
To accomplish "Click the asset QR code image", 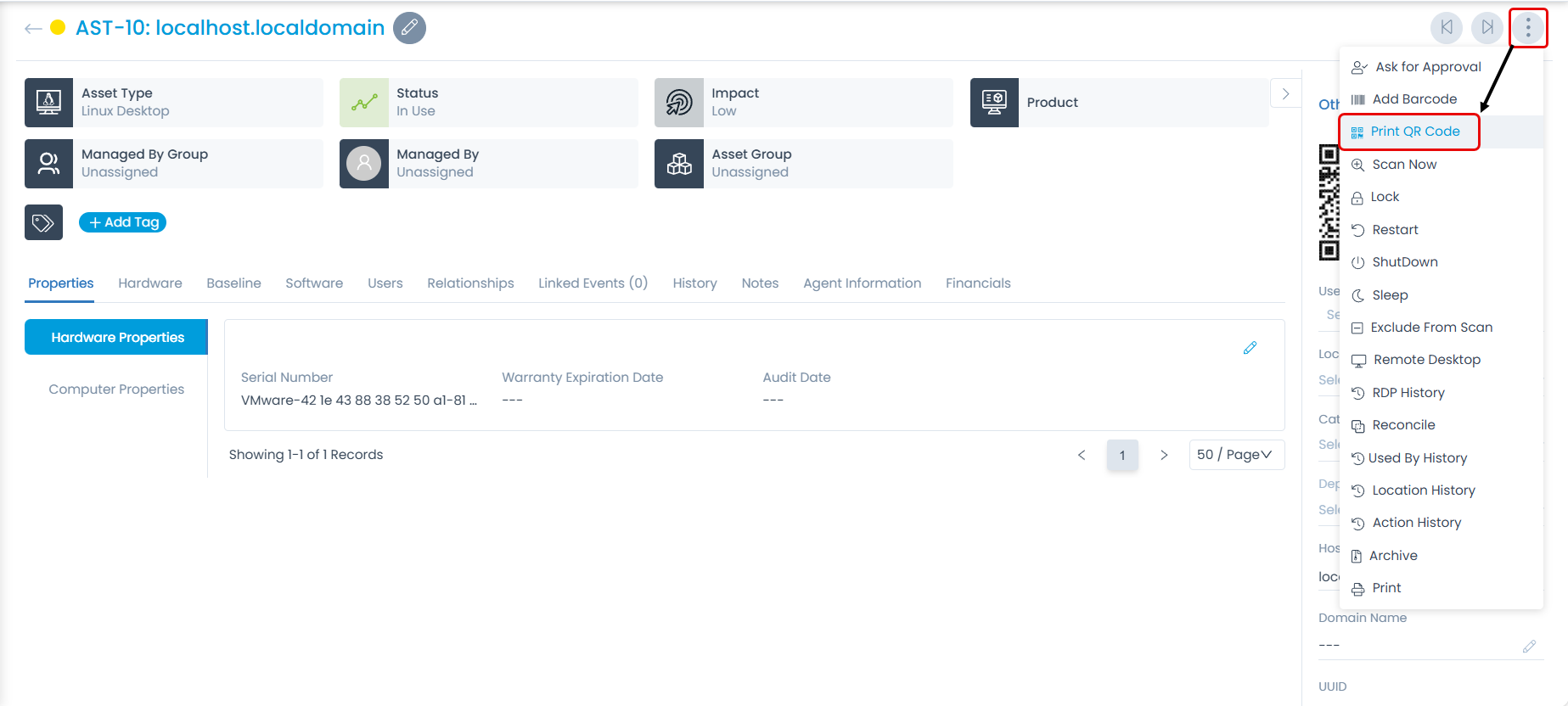I will coord(1328,203).
